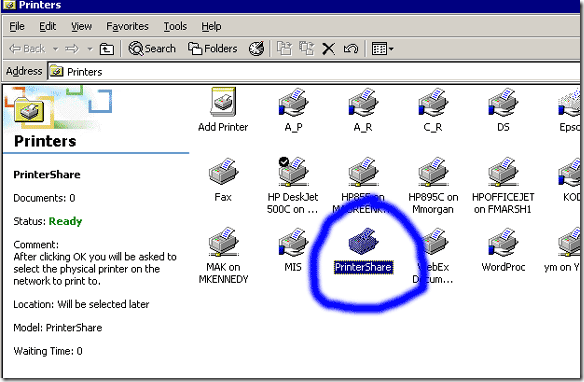This screenshot has width=584, height=382.
Task: Click the Forward arrow button
Action: 72,49
